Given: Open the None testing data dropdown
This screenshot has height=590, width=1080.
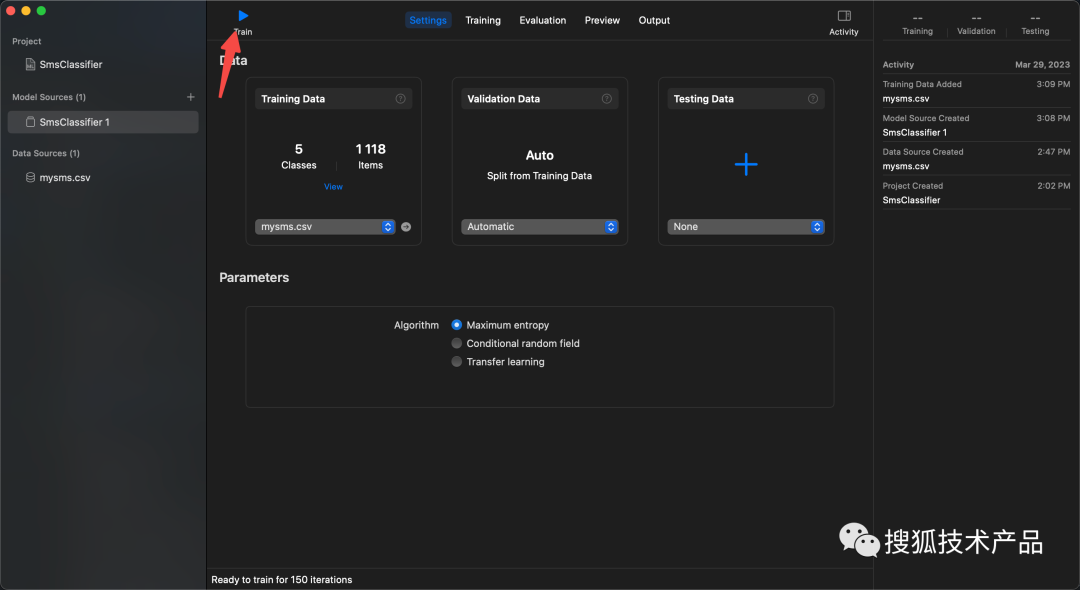Looking at the screenshot, I should [746, 226].
